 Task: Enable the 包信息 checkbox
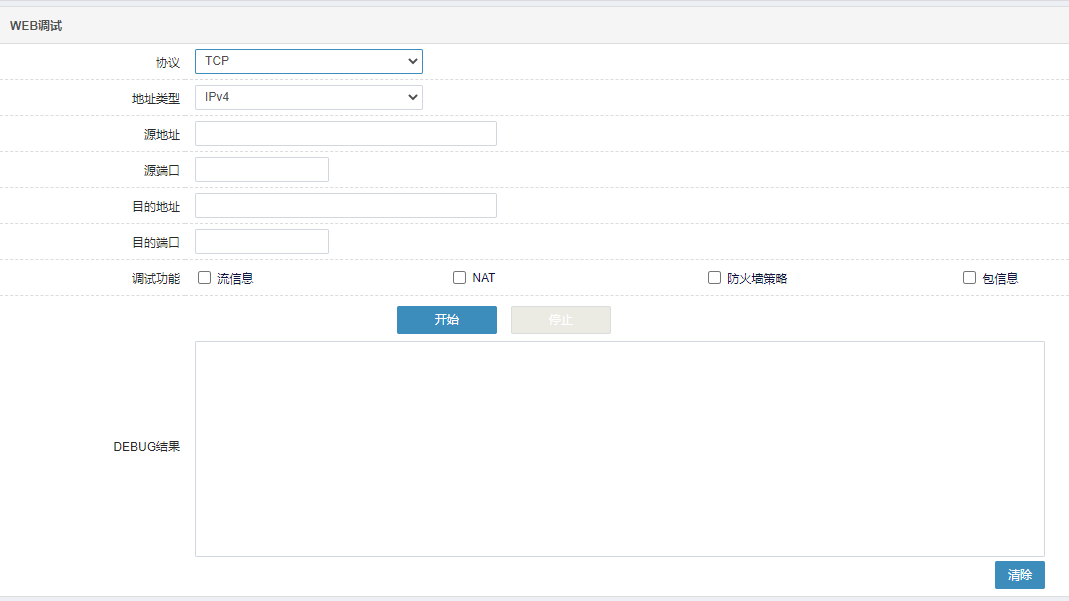[969, 277]
